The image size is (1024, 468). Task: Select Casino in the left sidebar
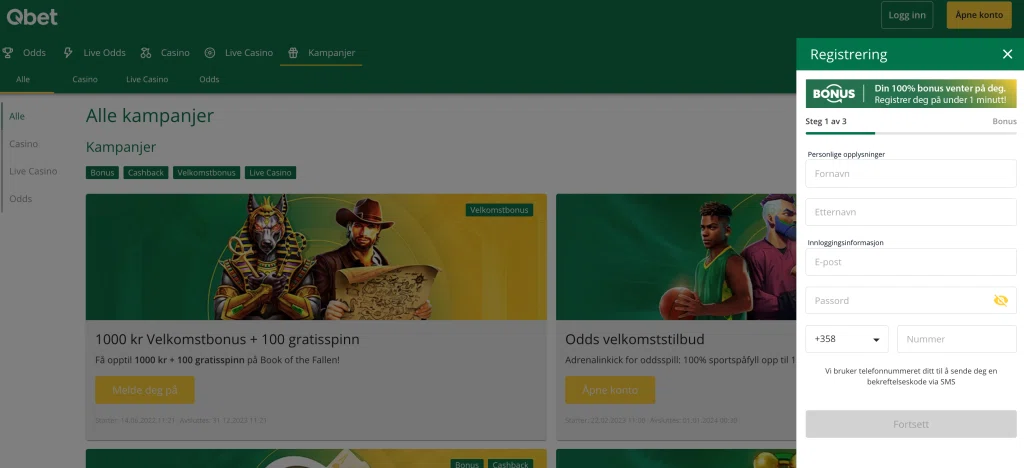(24, 144)
